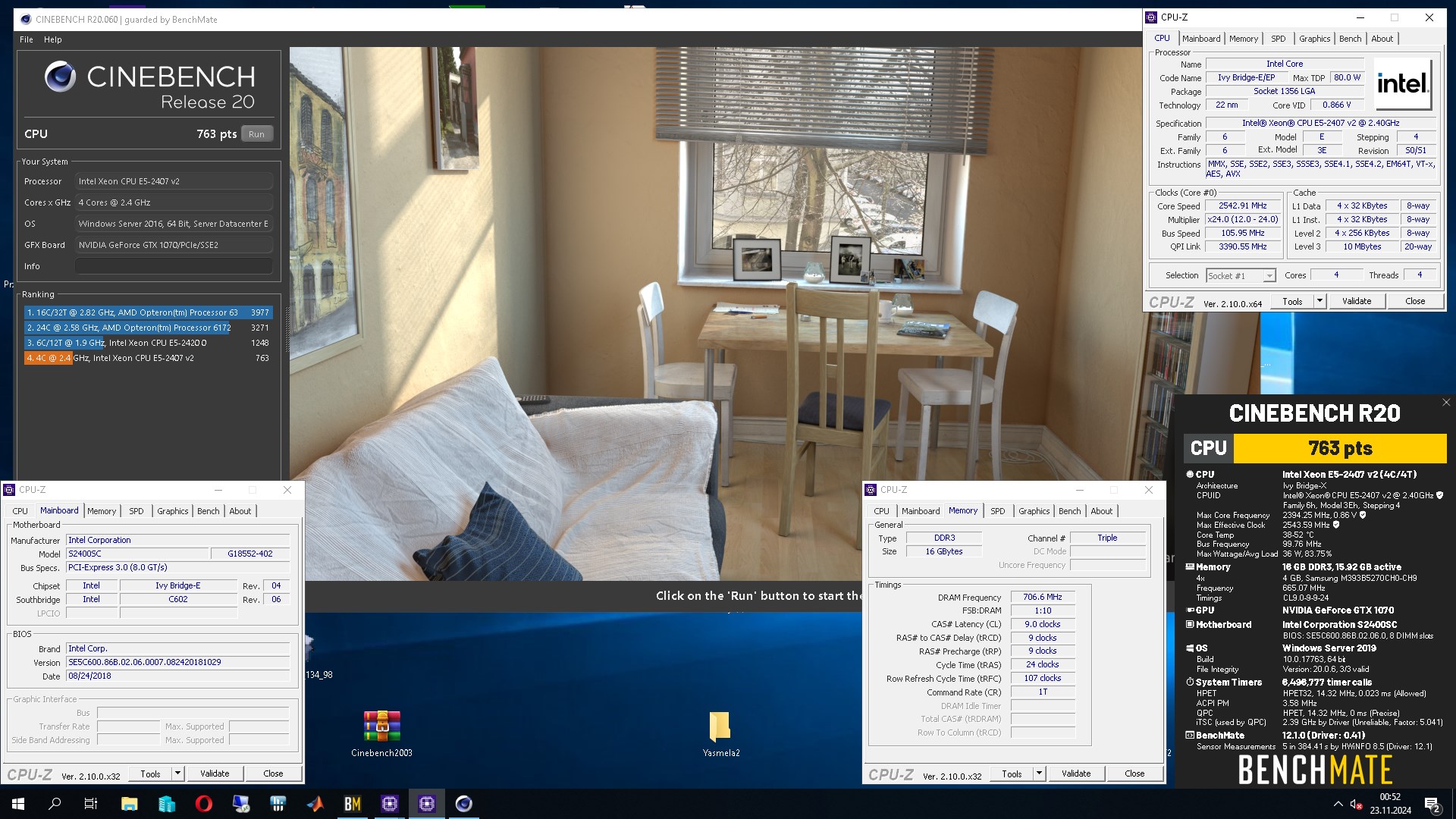Switch to the Cinebench taskbar icon

pyautogui.click(x=464, y=804)
